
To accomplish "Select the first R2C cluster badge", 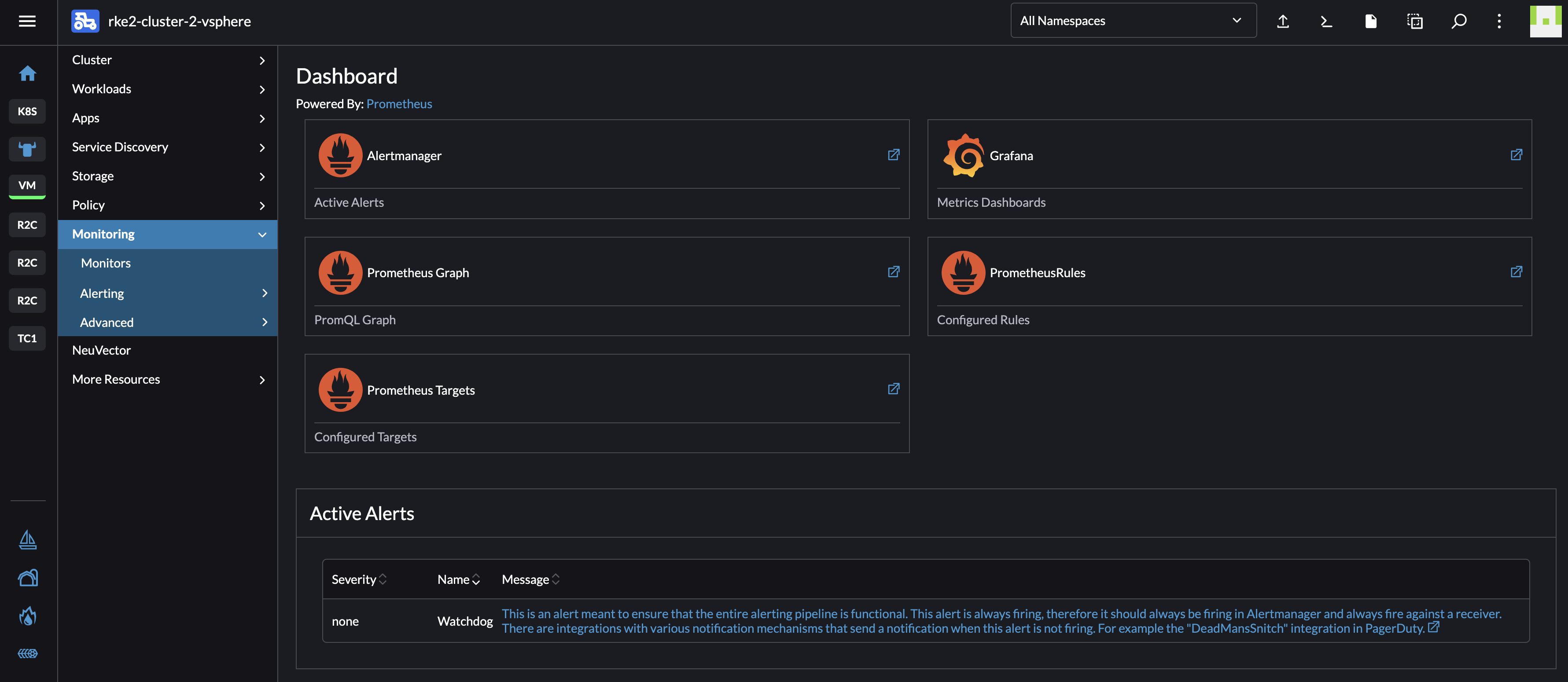I will [x=27, y=225].
